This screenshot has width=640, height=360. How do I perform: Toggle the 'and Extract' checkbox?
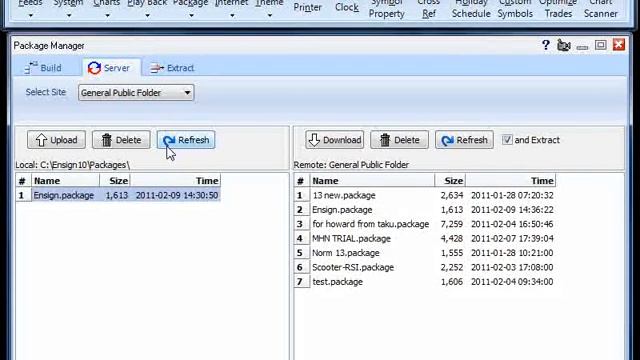pos(507,140)
